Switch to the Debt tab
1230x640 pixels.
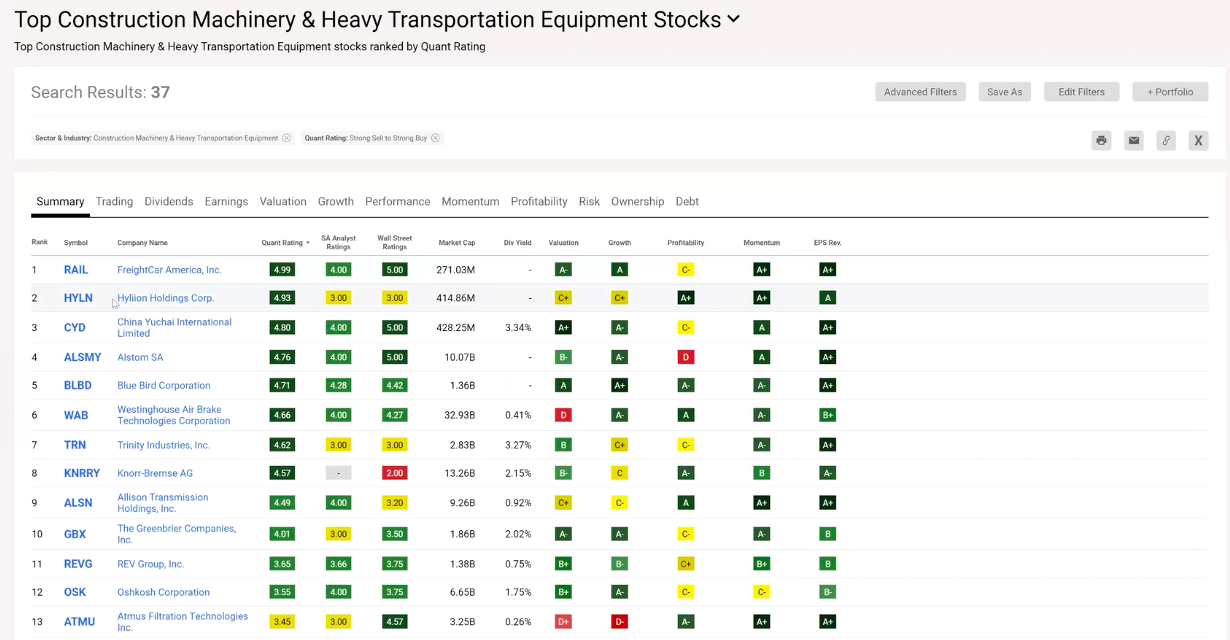687,201
